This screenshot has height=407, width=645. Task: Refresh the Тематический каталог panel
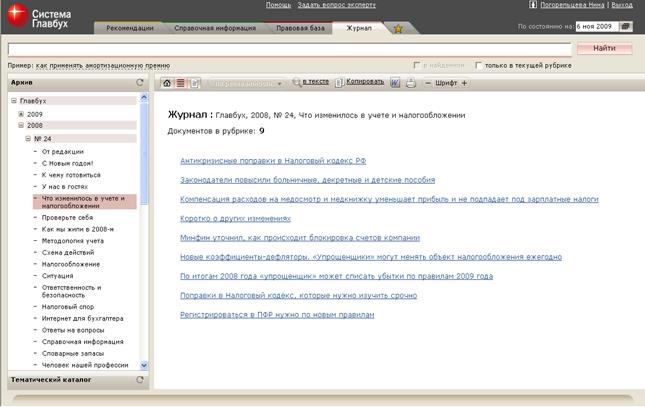pyautogui.click(x=140, y=379)
